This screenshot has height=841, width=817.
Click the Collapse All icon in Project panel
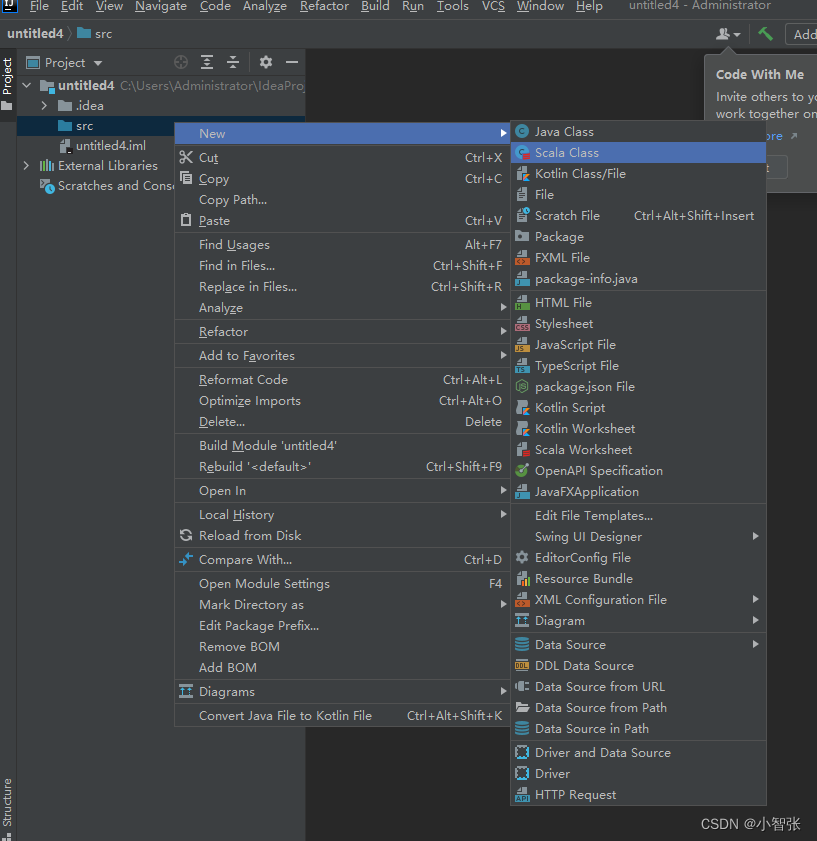[233, 62]
